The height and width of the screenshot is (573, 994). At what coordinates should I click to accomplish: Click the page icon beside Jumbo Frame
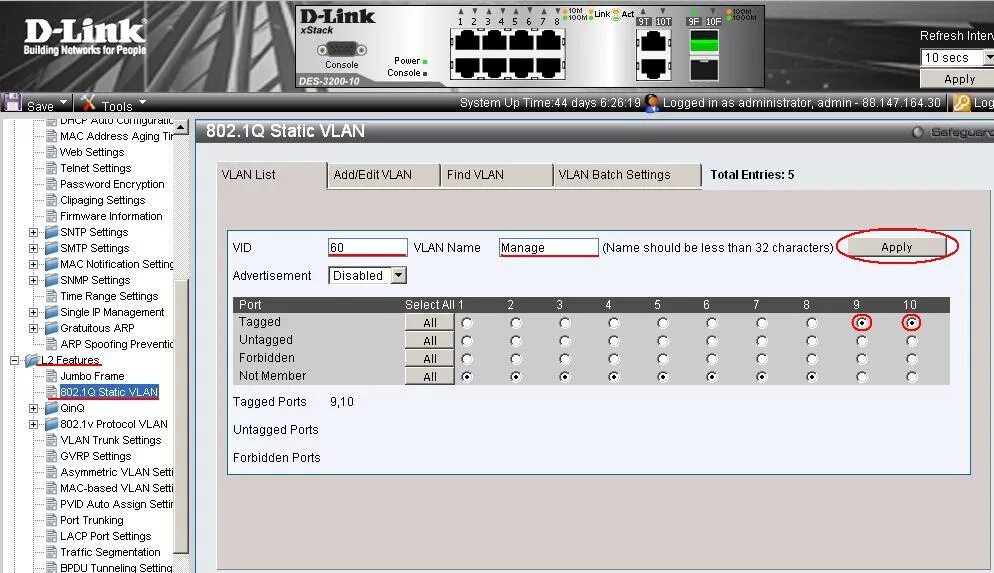point(52,376)
